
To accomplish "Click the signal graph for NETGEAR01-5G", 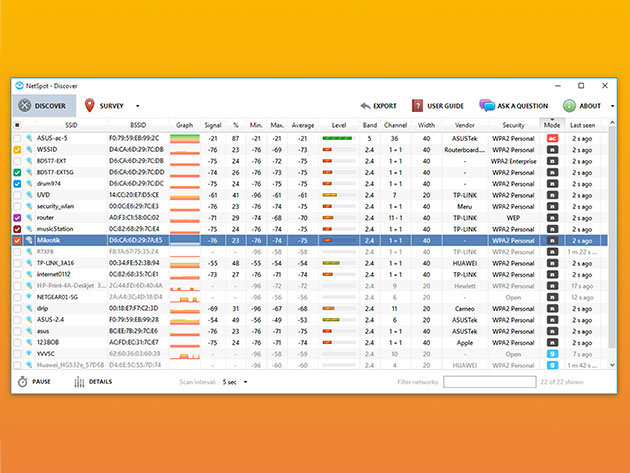I will pyautogui.click(x=185, y=298).
